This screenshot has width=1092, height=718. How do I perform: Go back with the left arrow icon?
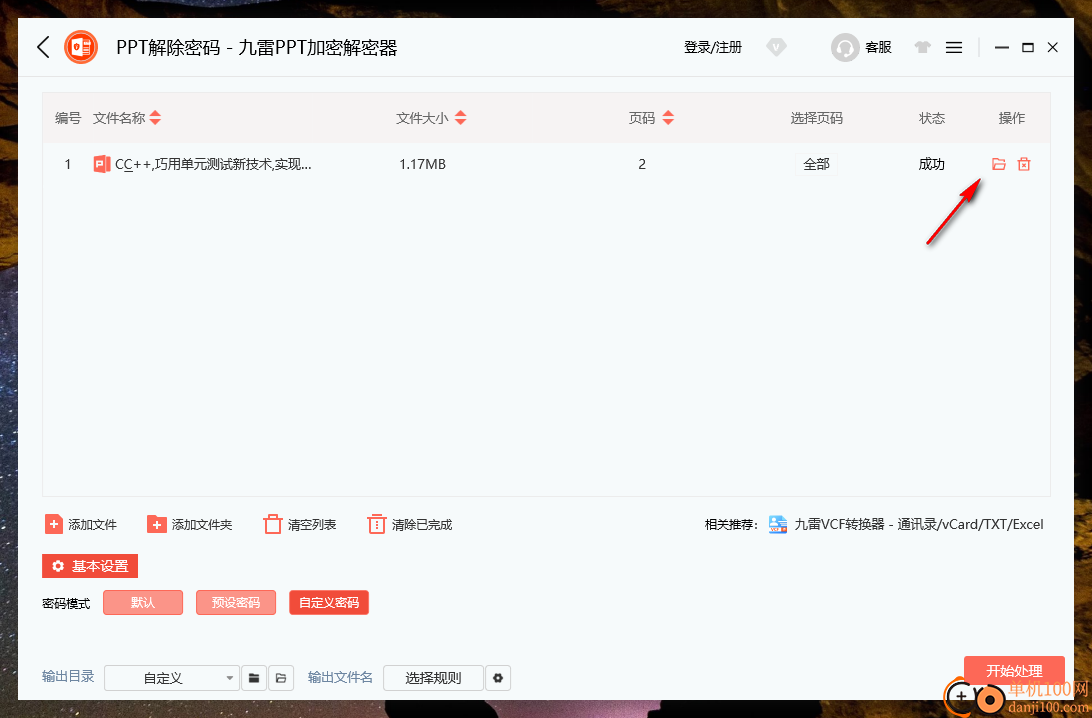point(43,47)
